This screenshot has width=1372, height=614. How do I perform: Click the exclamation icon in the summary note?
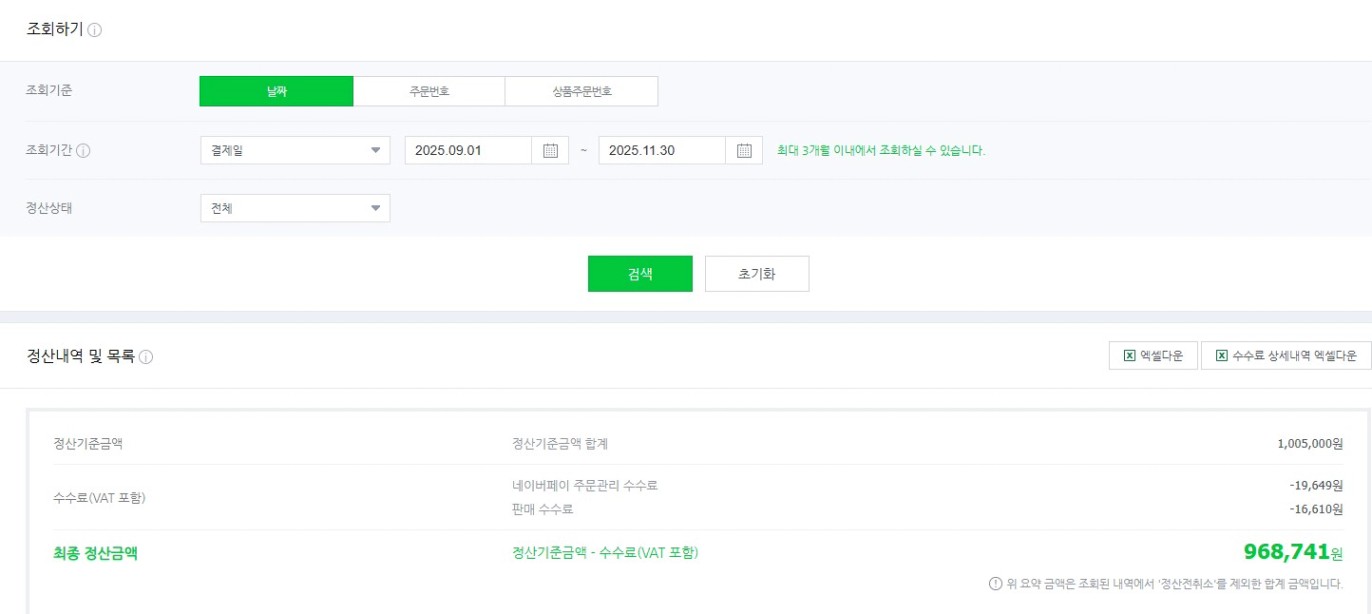tap(995, 584)
